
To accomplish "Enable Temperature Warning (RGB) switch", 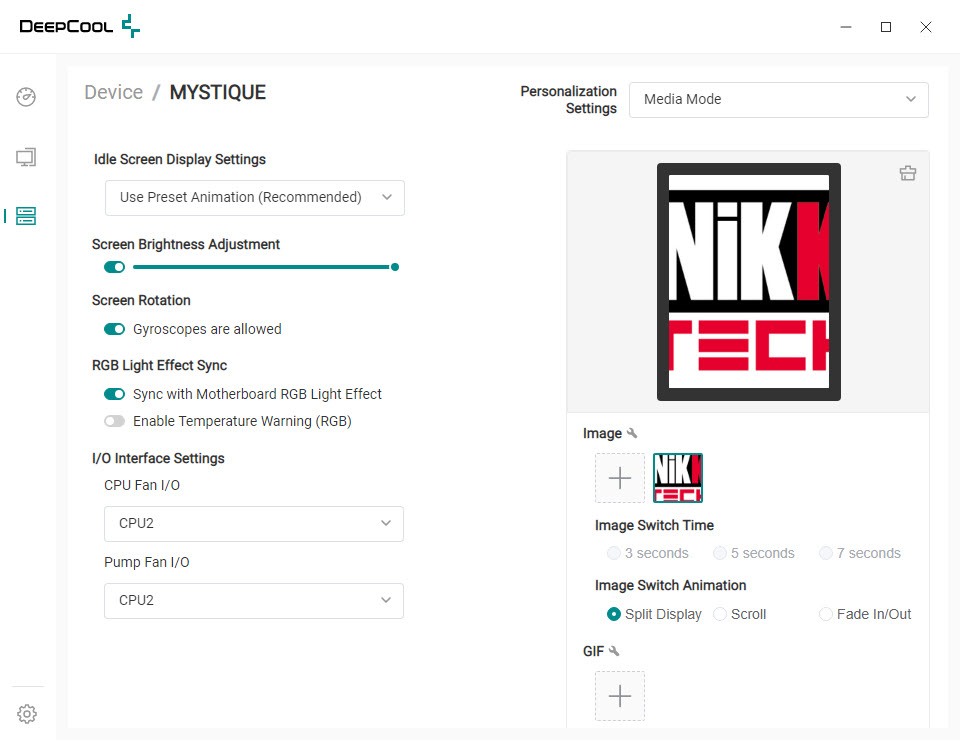I will click(x=114, y=421).
